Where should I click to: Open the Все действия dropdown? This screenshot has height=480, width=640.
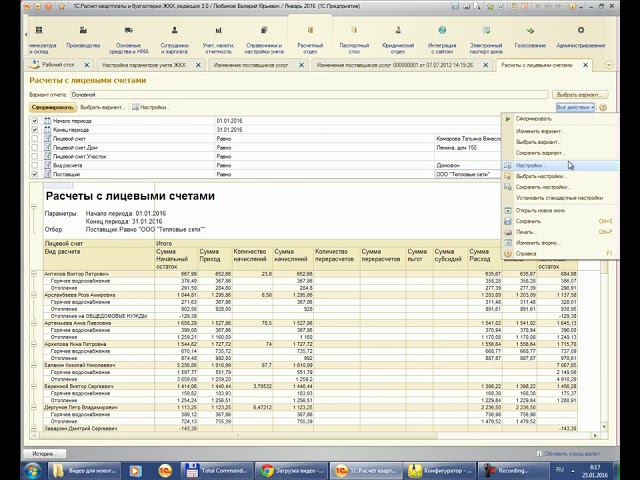click(x=575, y=107)
